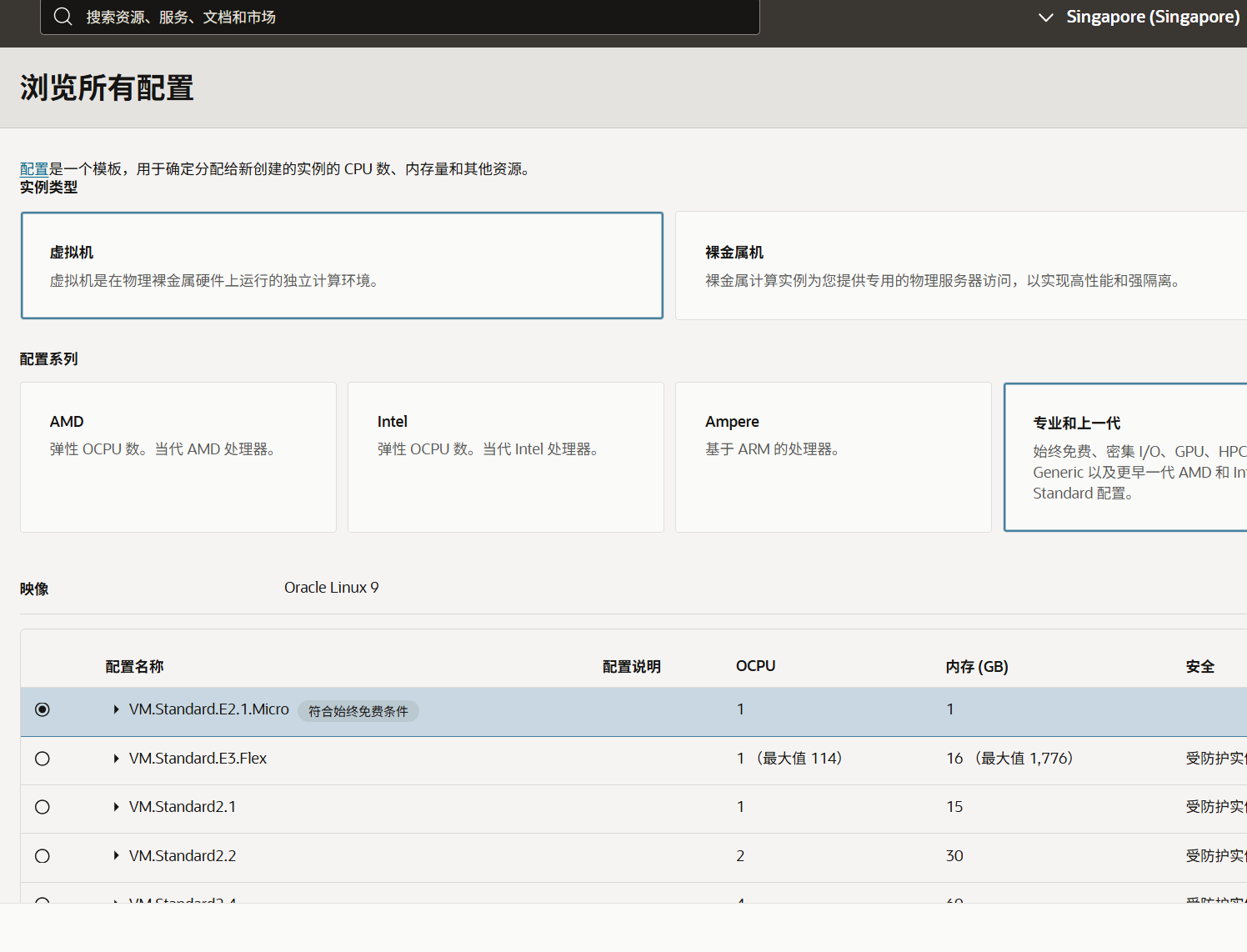Expand the VM.Standard2.1 row details
This screenshot has height=952, width=1247.
point(116,807)
